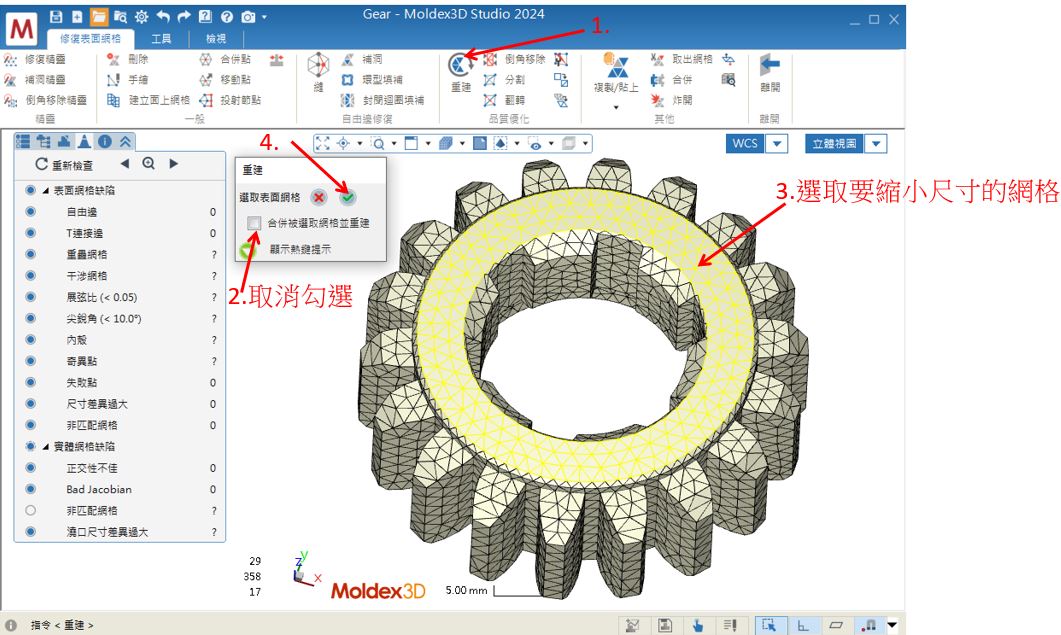Click 建立面上網格 tool
This screenshot has height=635, width=1061.
(x=149, y=100)
